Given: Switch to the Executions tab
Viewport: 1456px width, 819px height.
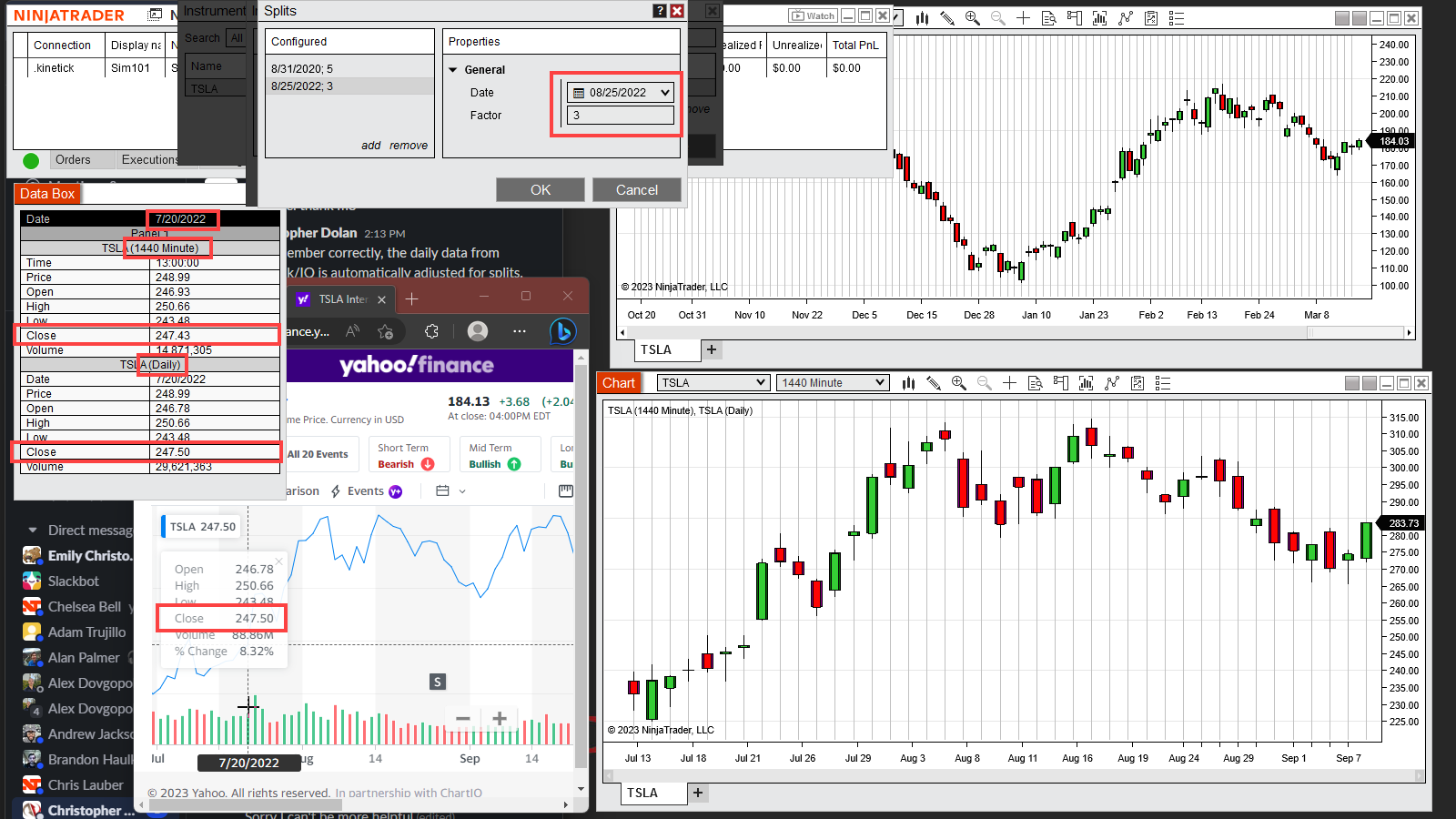Looking at the screenshot, I should 150,160.
